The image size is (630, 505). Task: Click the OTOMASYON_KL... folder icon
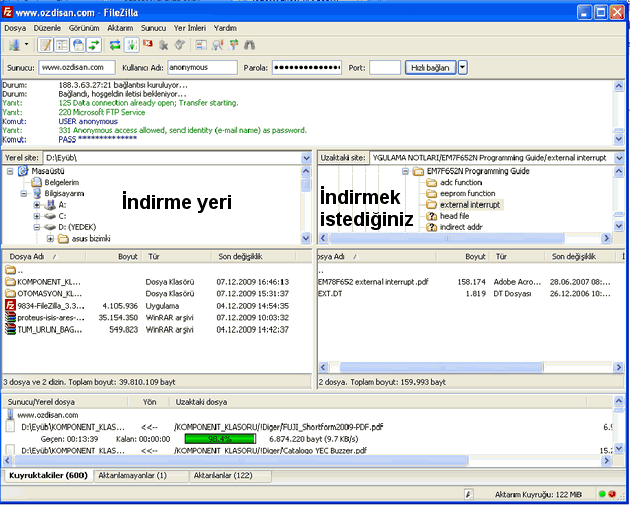[x=10, y=294]
